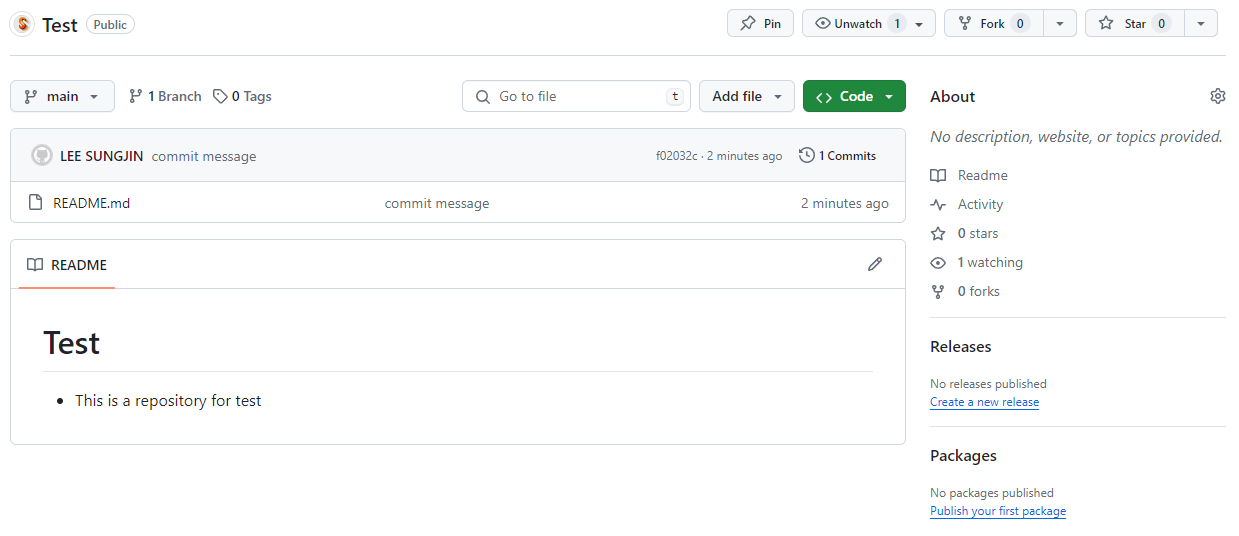Click Publish your first package link

pos(998,511)
